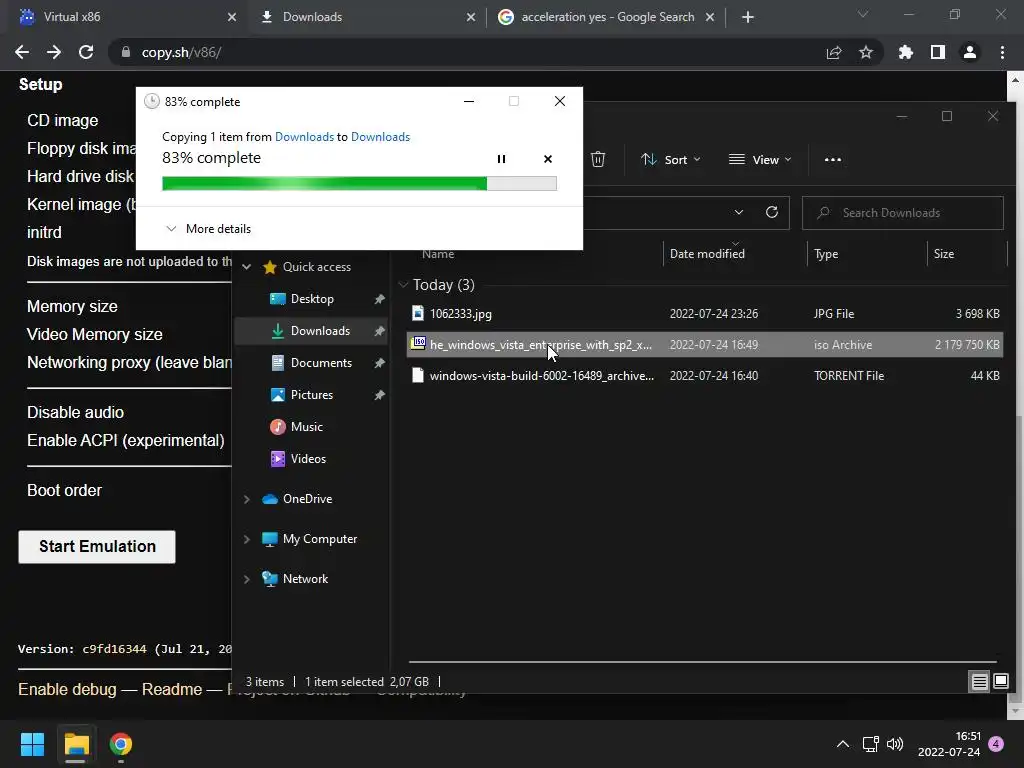Image resolution: width=1024 pixels, height=768 pixels.
Task: Refresh the Downloads folder view
Action: click(x=771, y=212)
